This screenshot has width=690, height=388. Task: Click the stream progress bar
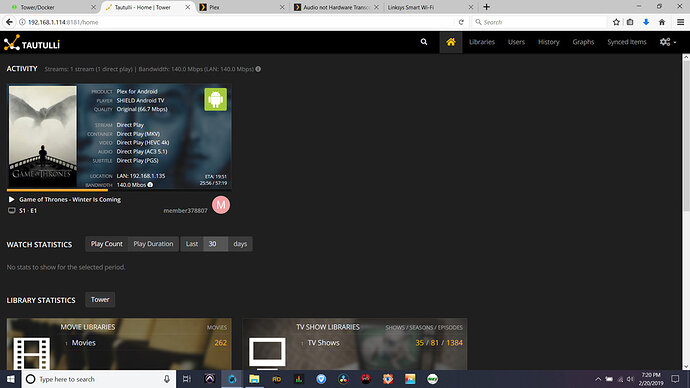119,190
